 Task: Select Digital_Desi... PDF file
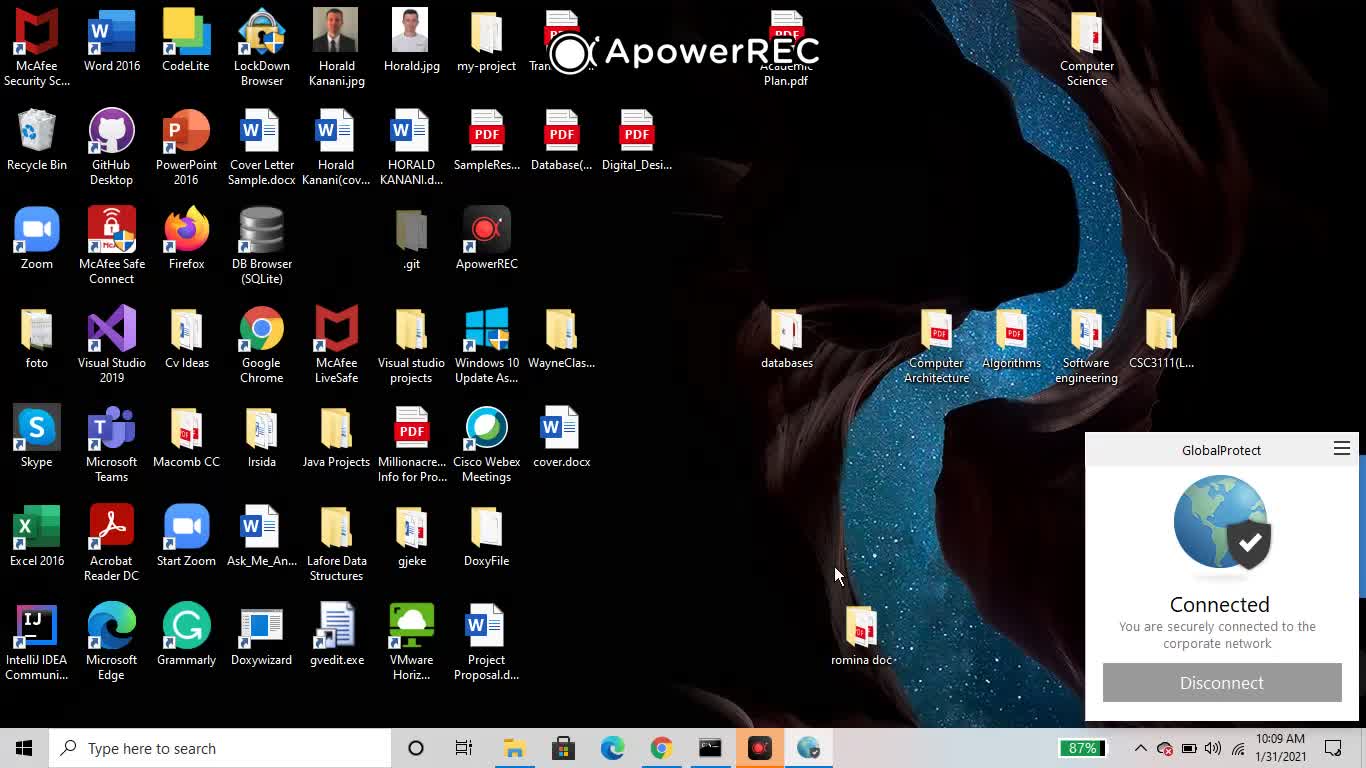click(x=636, y=139)
